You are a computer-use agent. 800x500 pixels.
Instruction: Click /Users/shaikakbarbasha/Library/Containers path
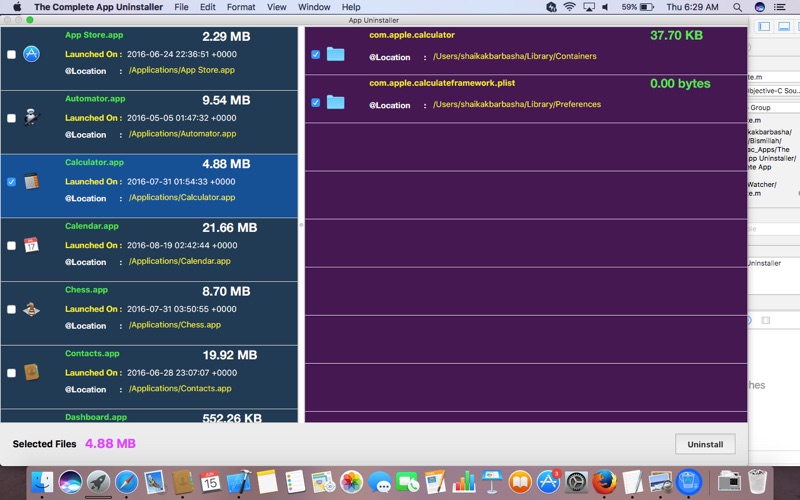point(515,56)
